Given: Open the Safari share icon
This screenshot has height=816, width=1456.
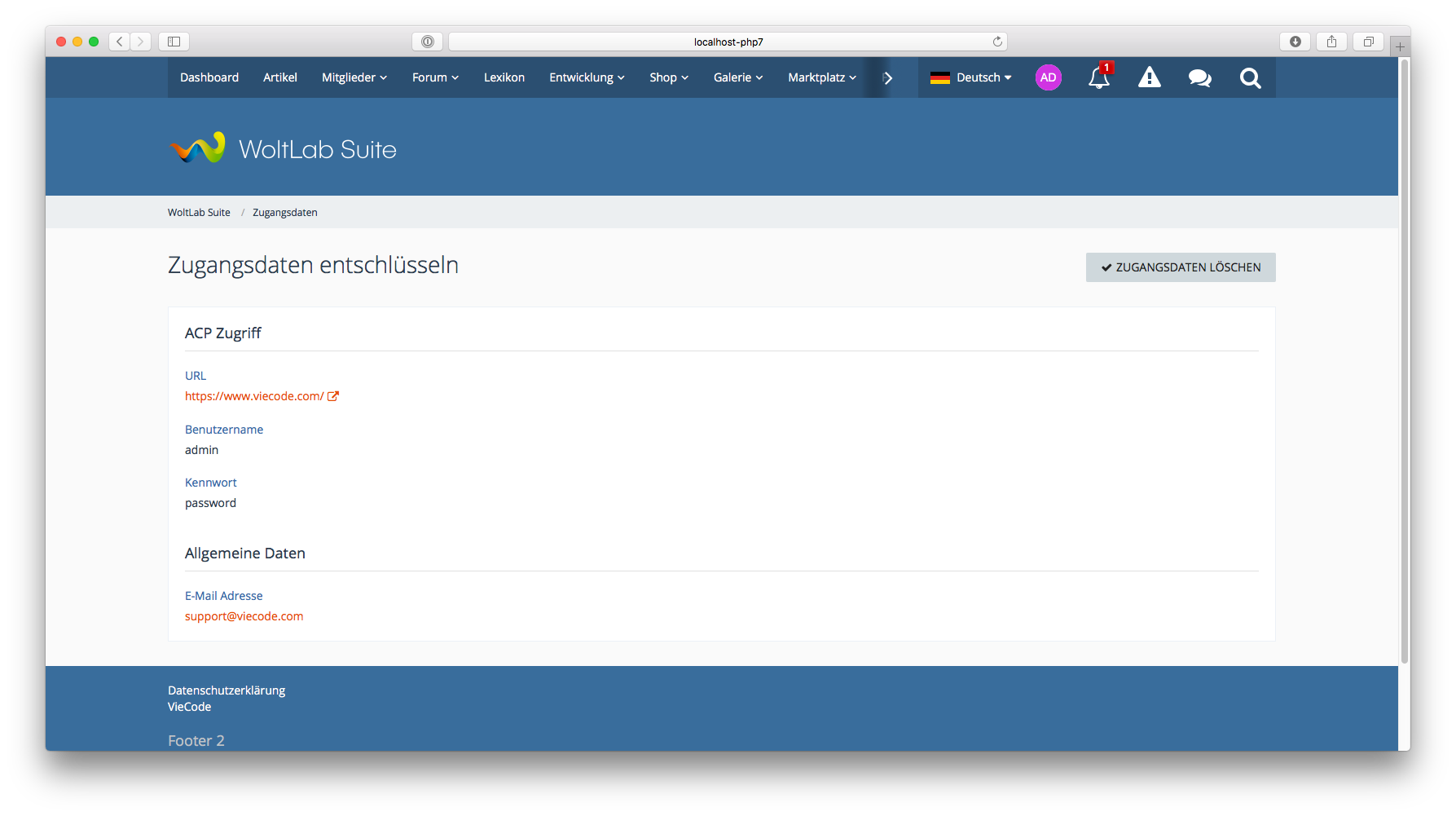Looking at the screenshot, I should coord(1331,42).
